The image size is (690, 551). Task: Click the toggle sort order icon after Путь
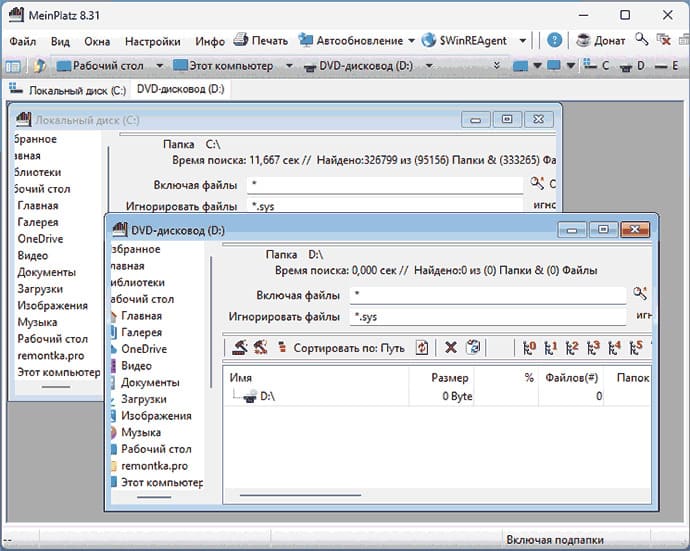click(x=422, y=348)
